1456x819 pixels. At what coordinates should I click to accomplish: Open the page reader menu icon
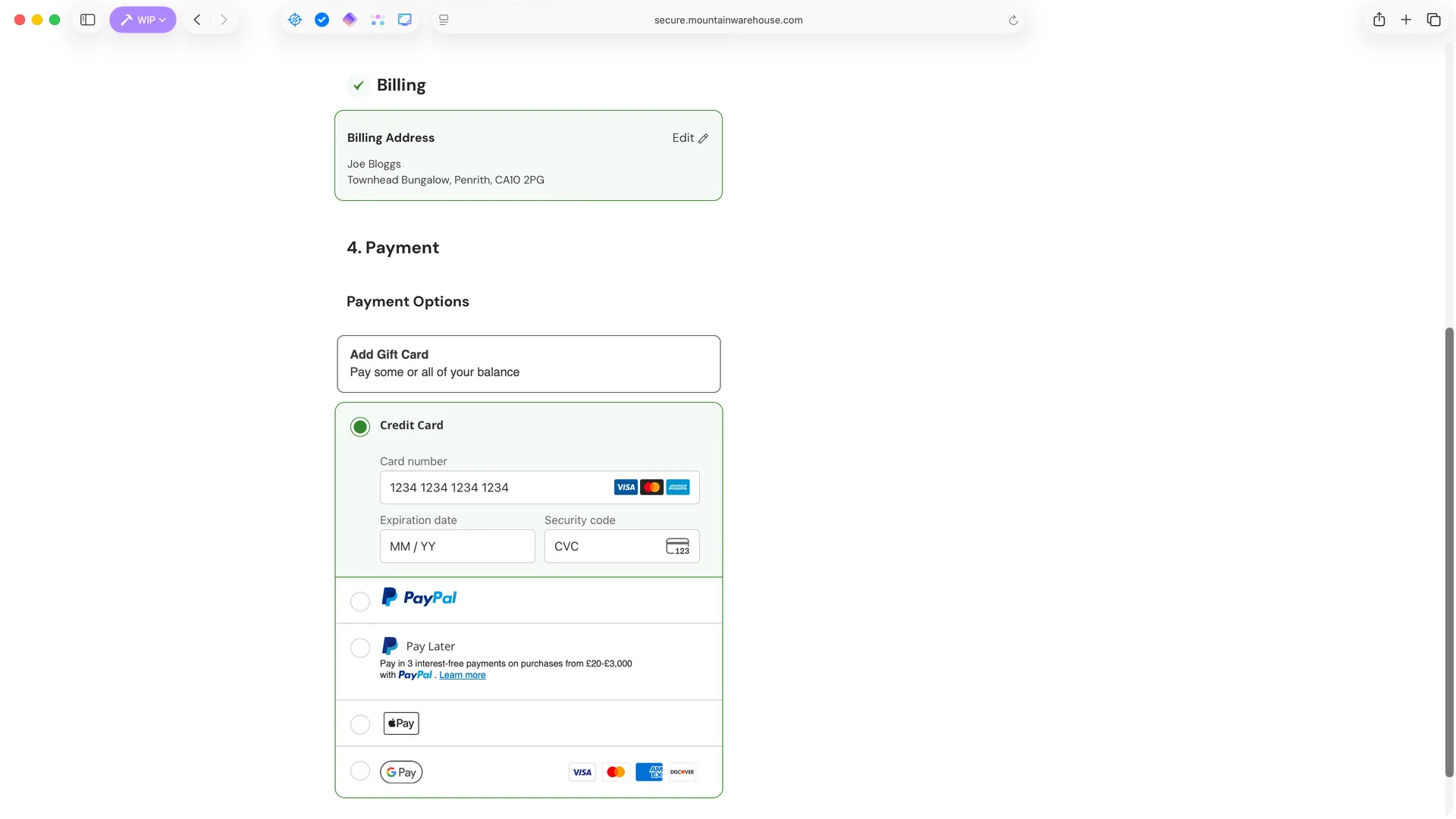[444, 20]
